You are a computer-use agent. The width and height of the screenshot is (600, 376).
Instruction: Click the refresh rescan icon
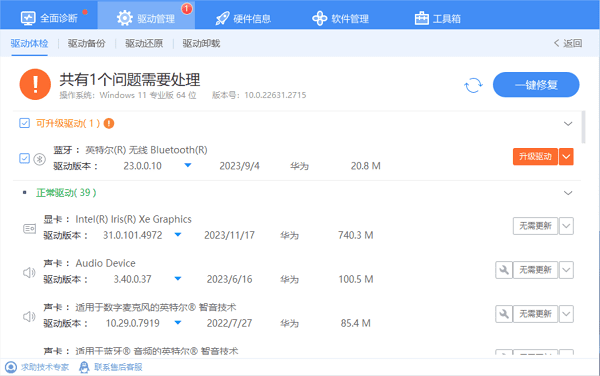[x=473, y=85]
